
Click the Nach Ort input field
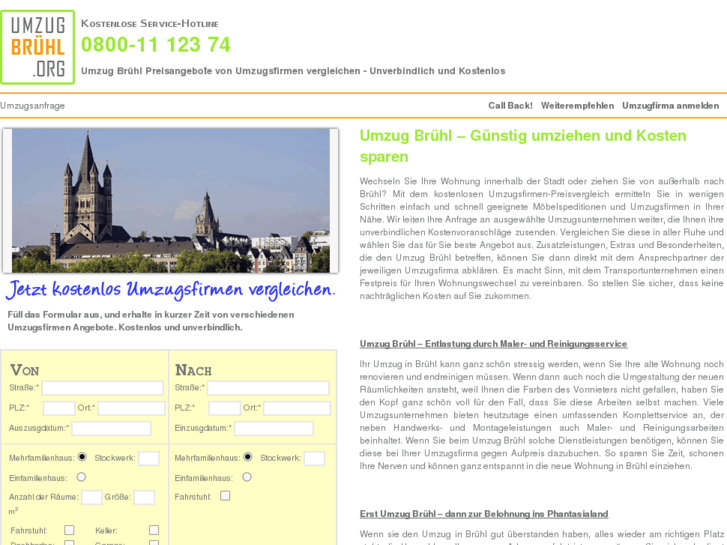(297, 408)
